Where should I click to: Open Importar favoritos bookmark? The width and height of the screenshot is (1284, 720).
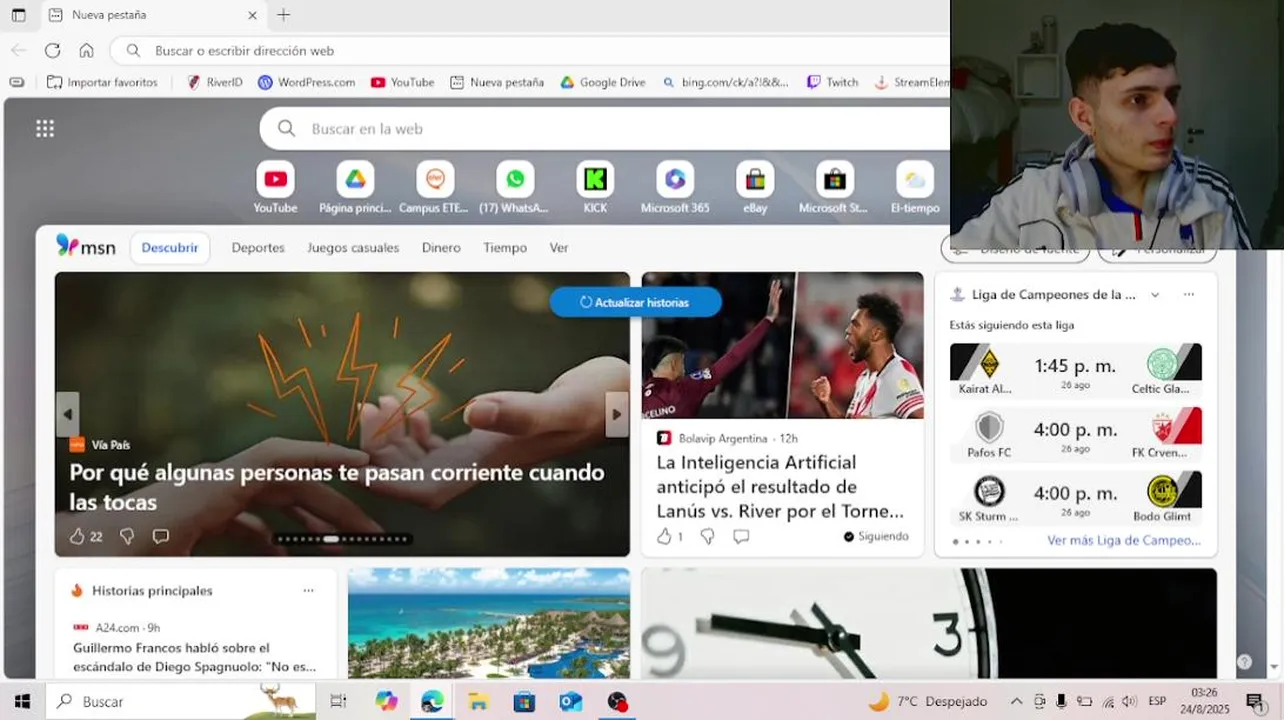(102, 82)
